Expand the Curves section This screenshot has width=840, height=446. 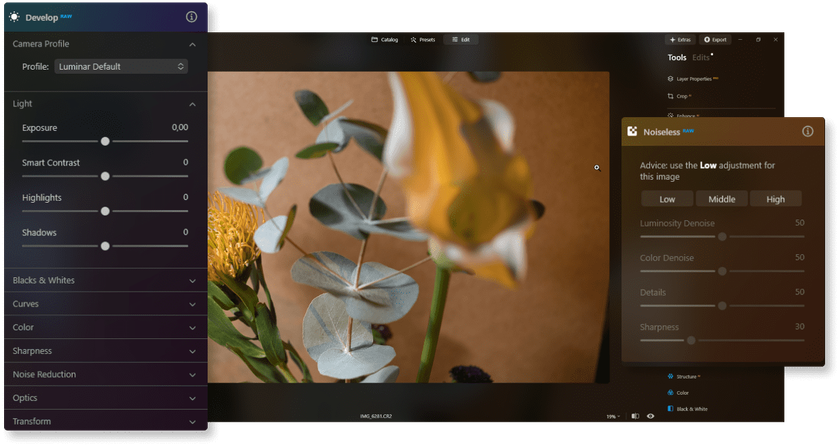[x=106, y=304]
